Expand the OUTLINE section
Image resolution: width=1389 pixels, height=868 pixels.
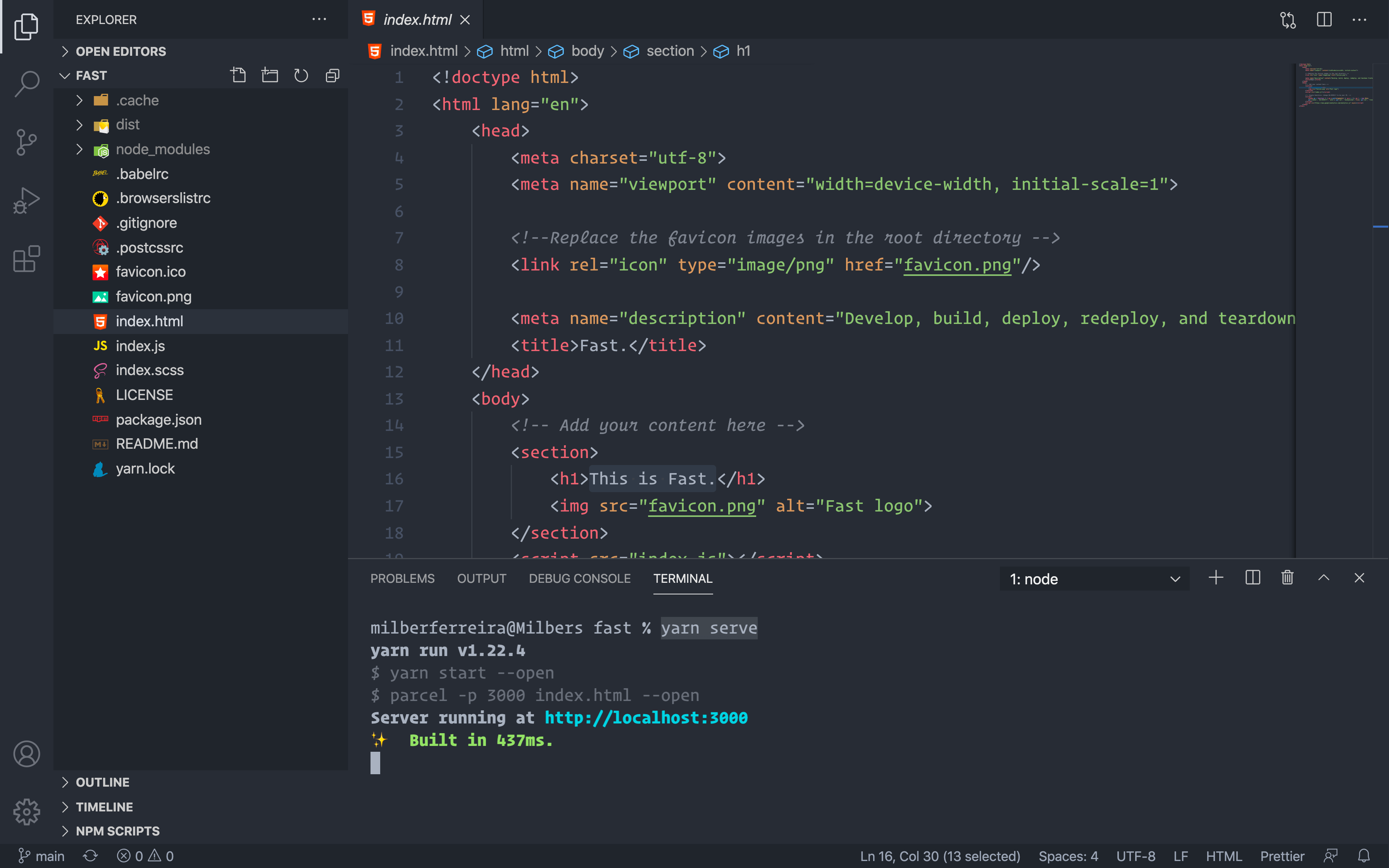tap(102, 782)
